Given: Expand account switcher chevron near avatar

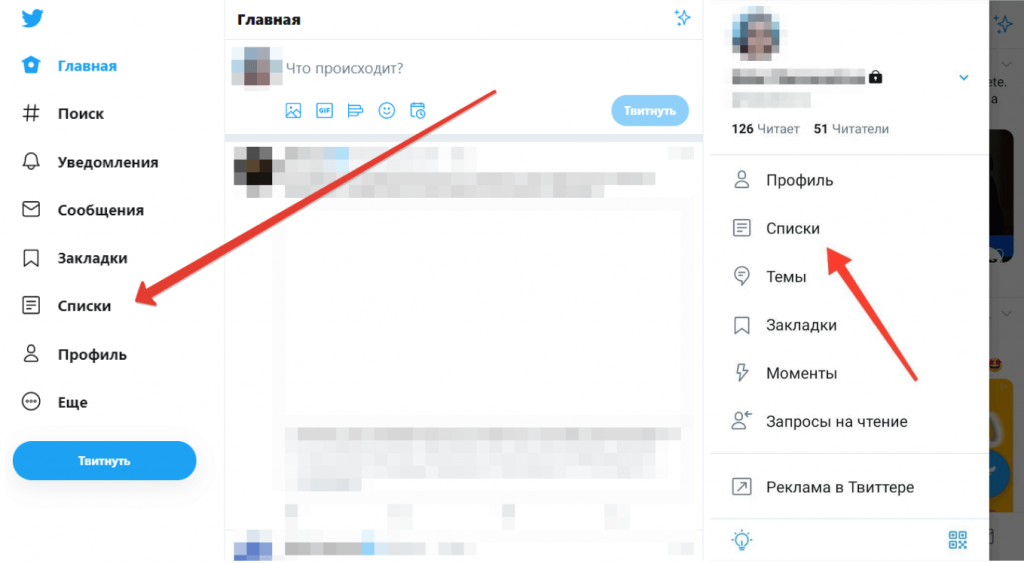Looking at the screenshot, I should click(963, 78).
